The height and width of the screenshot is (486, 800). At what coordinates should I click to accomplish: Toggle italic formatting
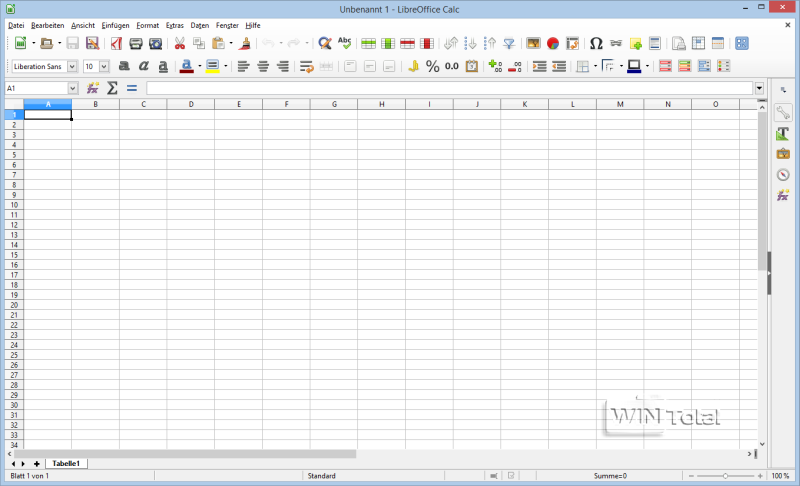(144, 66)
